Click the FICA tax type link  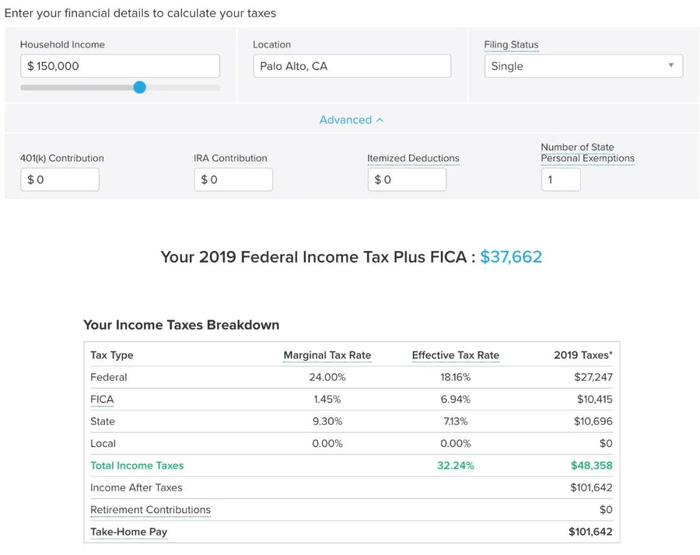point(102,399)
